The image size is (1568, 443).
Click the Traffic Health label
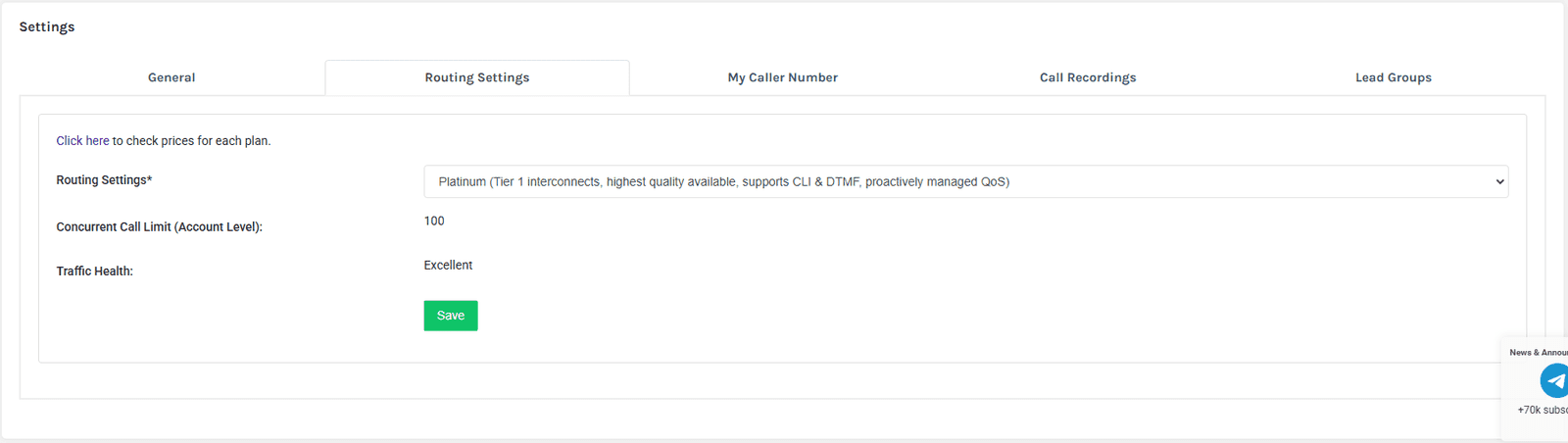(94, 271)
